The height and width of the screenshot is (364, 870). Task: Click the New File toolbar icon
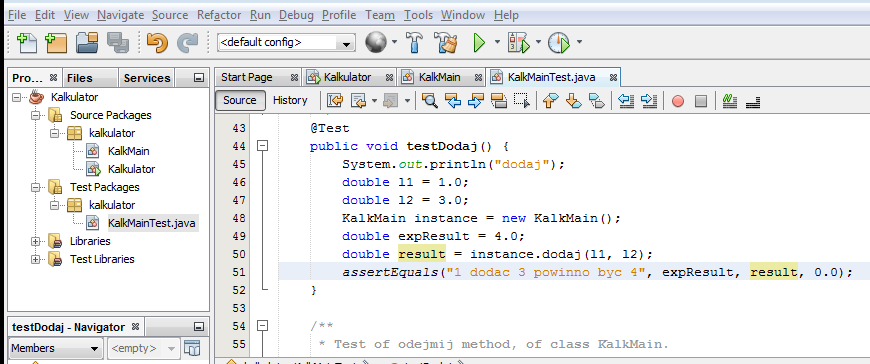click(27, 42)
